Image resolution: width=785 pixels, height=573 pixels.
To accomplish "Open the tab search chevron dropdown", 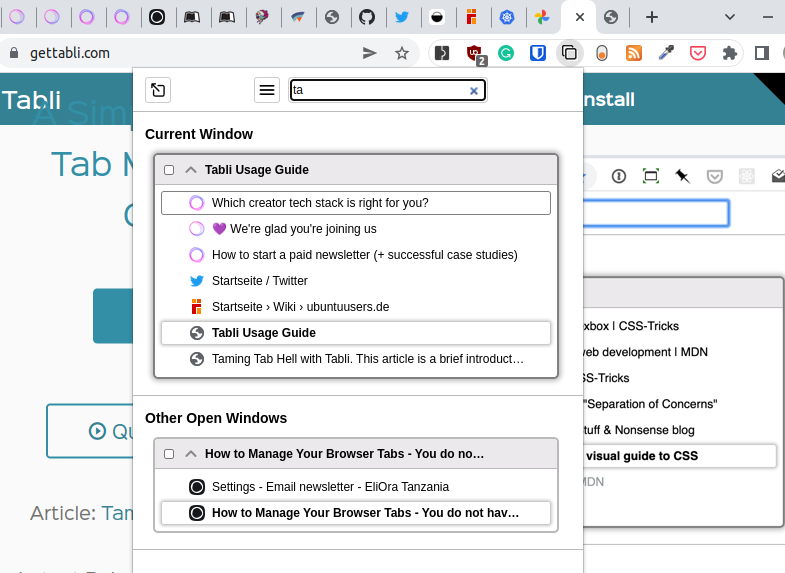I will pos(730,17).
